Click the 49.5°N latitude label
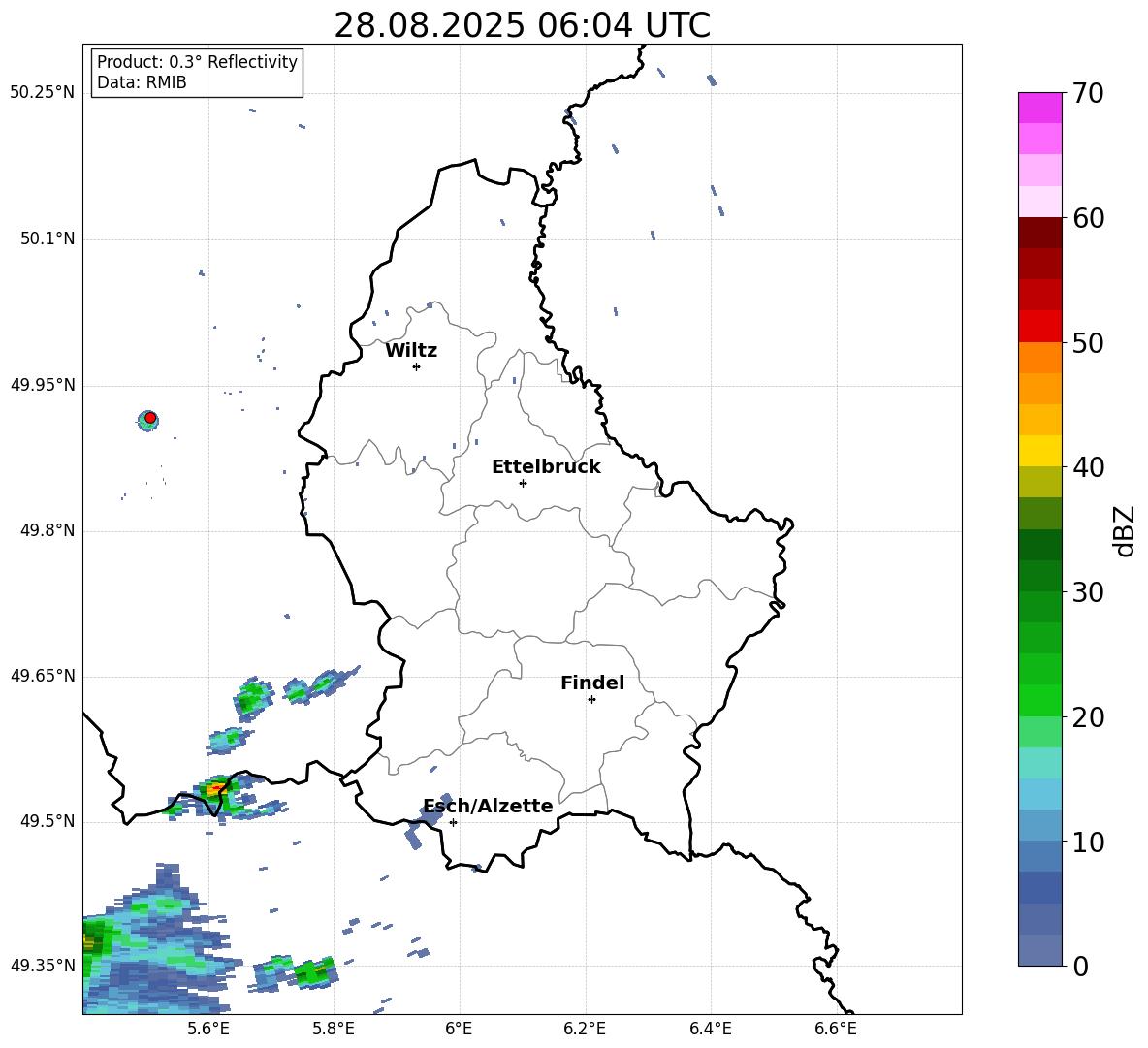The image size is (1148, 1048). 48,822
